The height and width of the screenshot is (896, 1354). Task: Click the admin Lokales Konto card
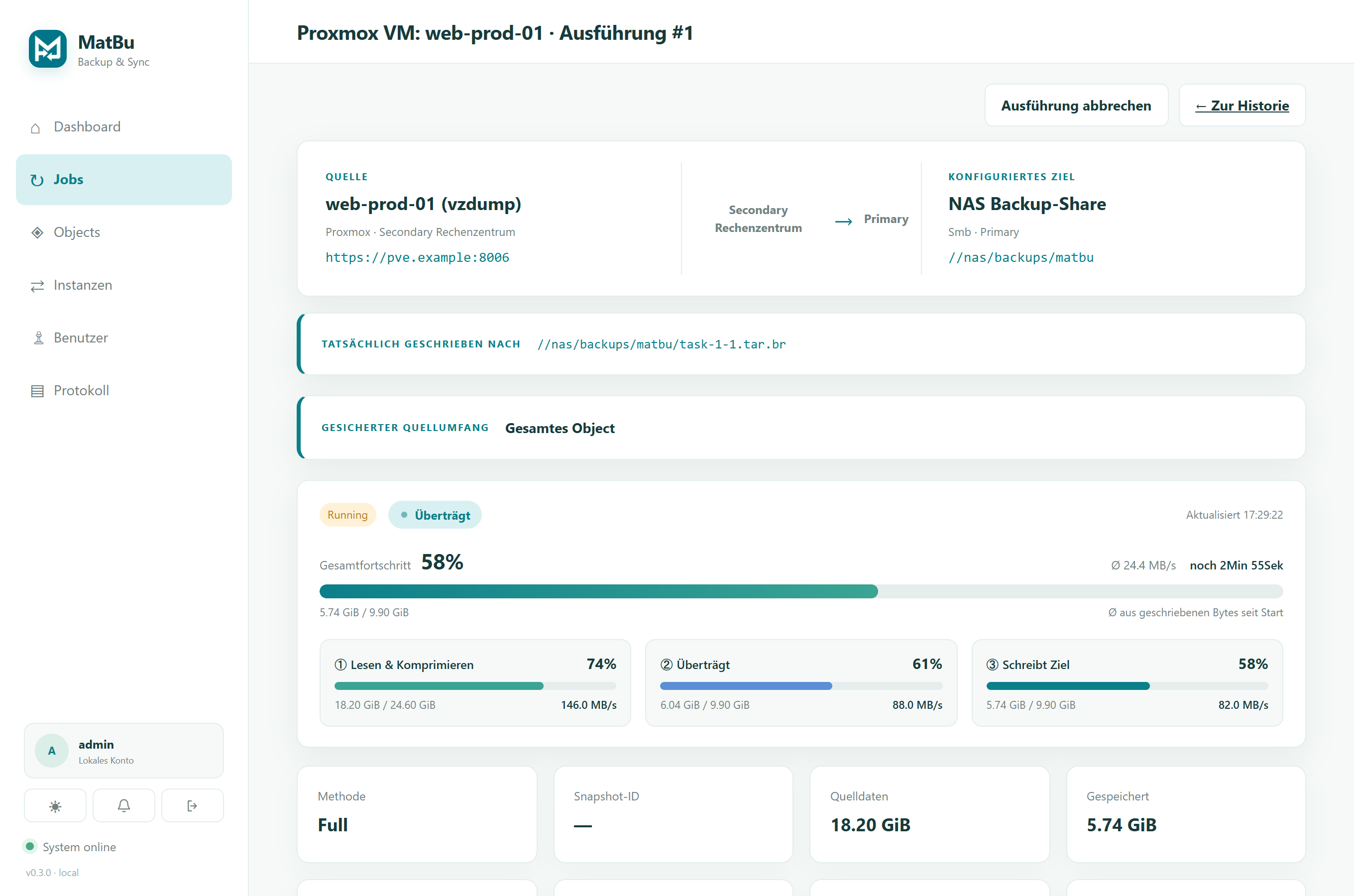(124, 751)
